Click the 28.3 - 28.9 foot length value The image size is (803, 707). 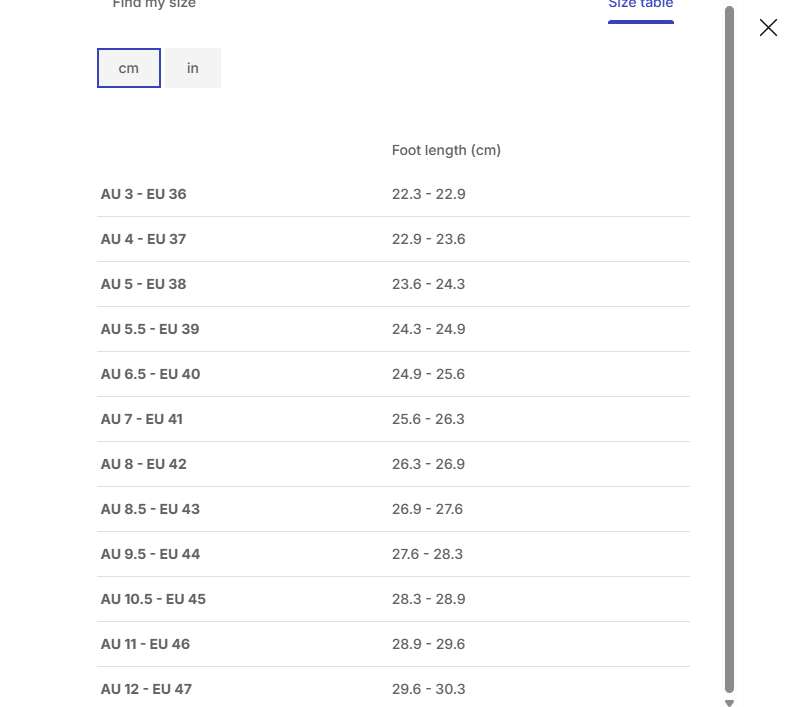point(428,599)
